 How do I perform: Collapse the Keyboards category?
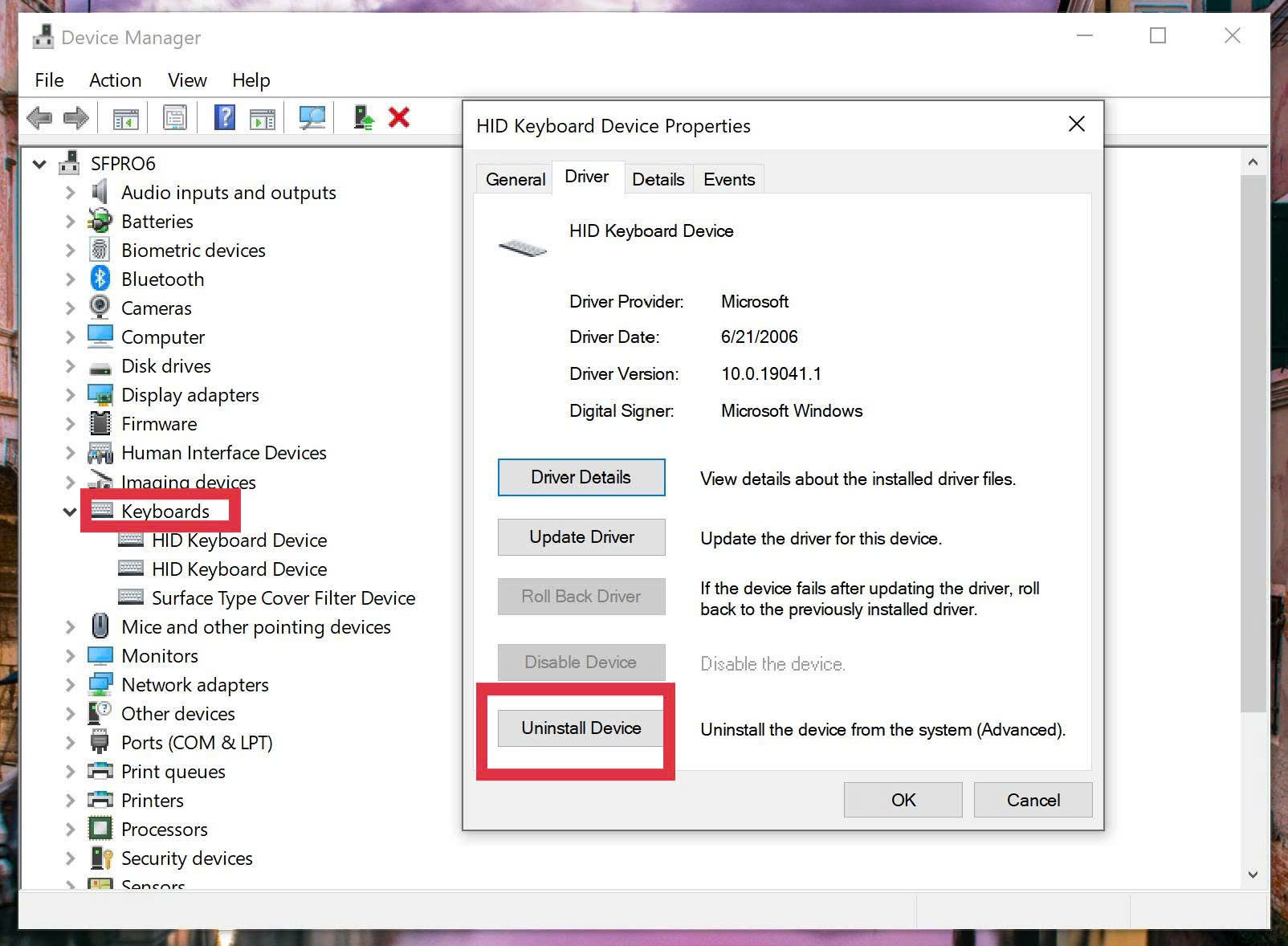(70, 512)
